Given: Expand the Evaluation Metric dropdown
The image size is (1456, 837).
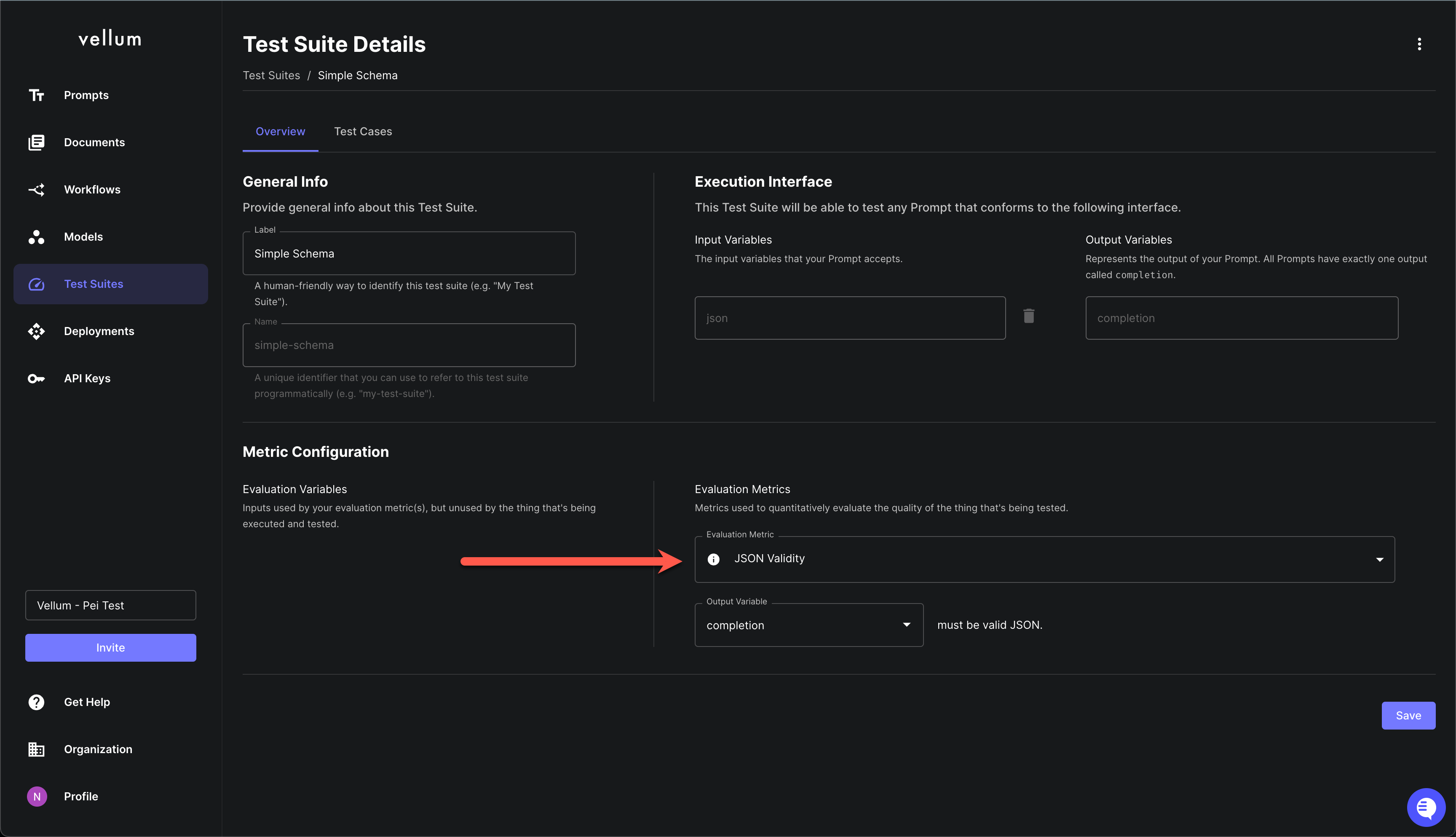Looking at the screenshot, I should point(1379,559).
